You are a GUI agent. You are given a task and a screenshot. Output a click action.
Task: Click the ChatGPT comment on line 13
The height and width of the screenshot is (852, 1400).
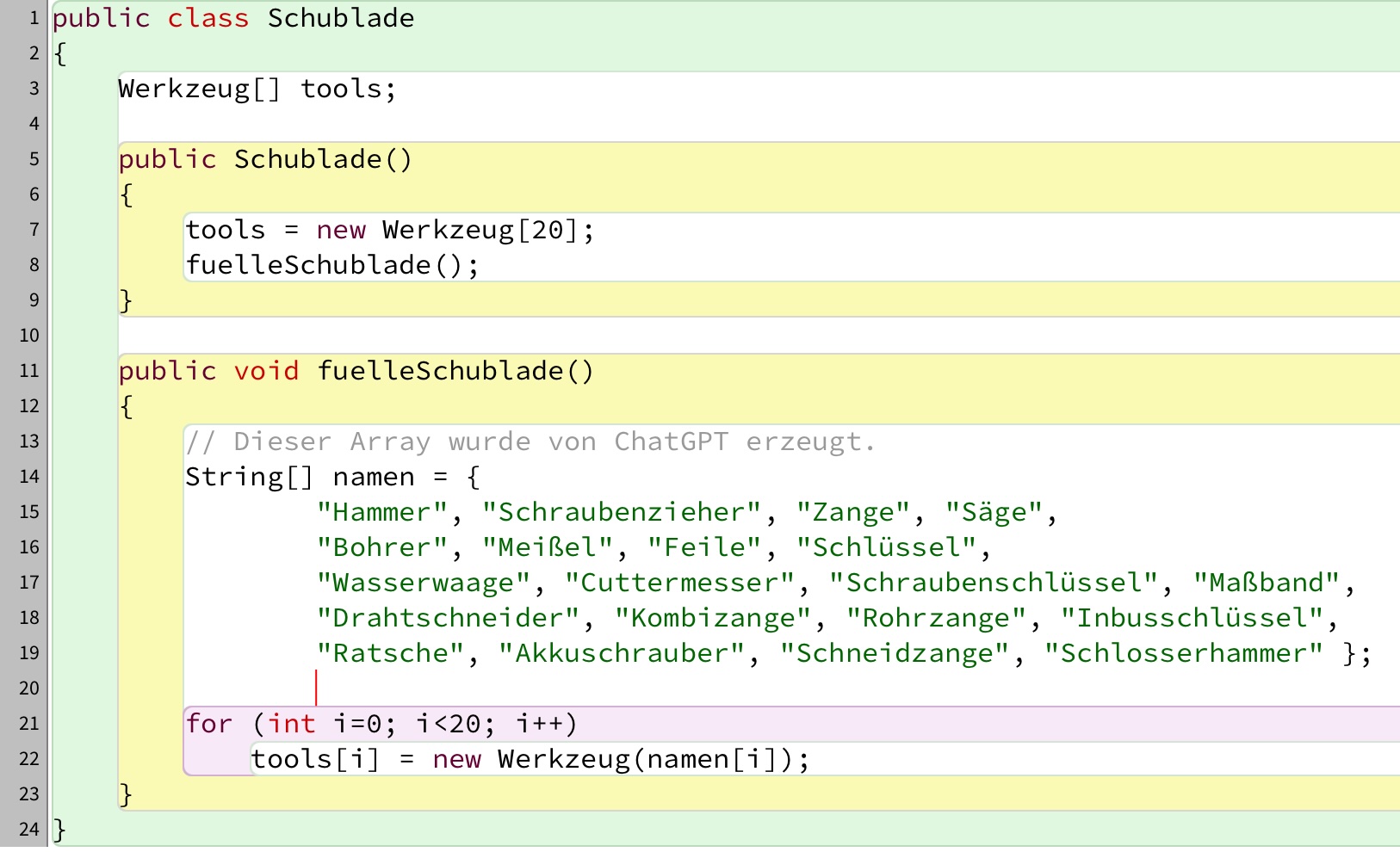[x=530, y=441]
